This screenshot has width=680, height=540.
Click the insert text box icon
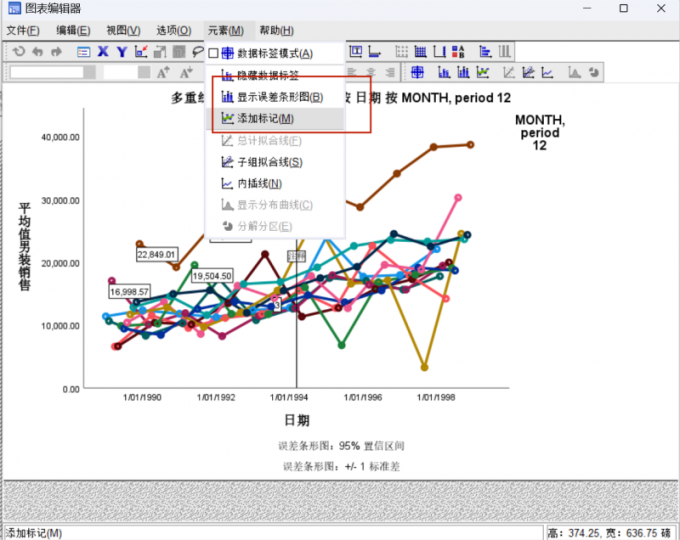coord(356,51)
